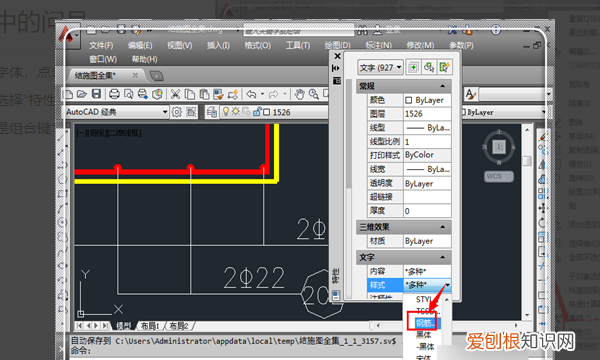Open Plot Preview from toolbar
The width and height of the screenshot is (600, 360).
click(x=129, y=94)
